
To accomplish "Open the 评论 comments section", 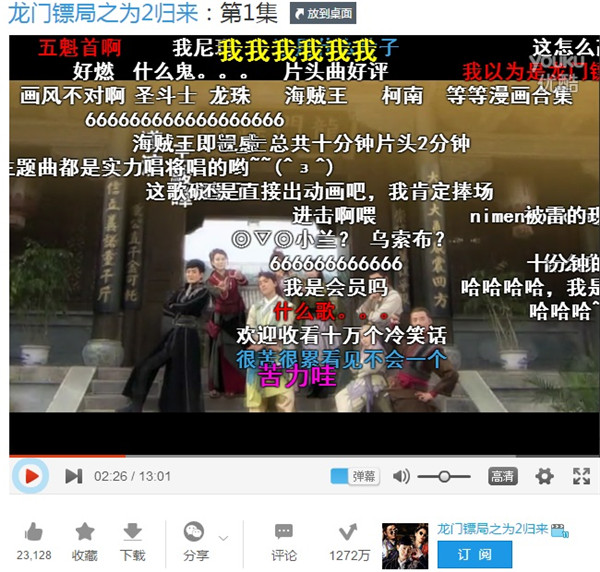I will click(x=284, y=532).
